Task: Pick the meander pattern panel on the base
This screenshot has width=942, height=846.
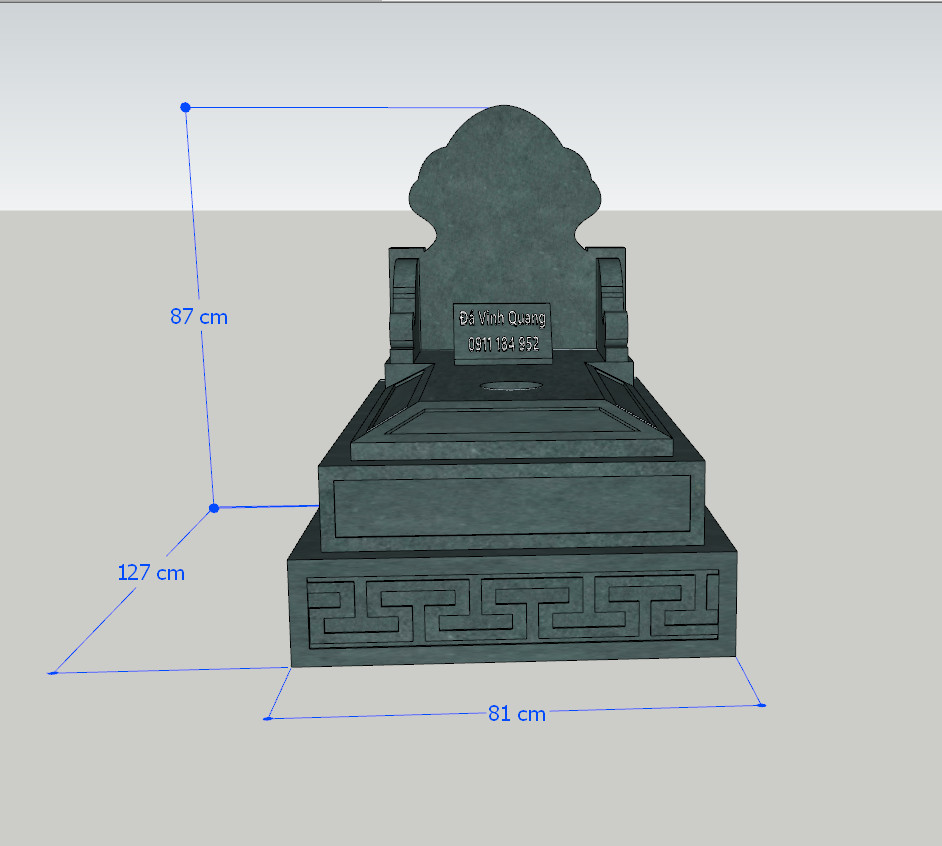Action: (x=512, y=609)
